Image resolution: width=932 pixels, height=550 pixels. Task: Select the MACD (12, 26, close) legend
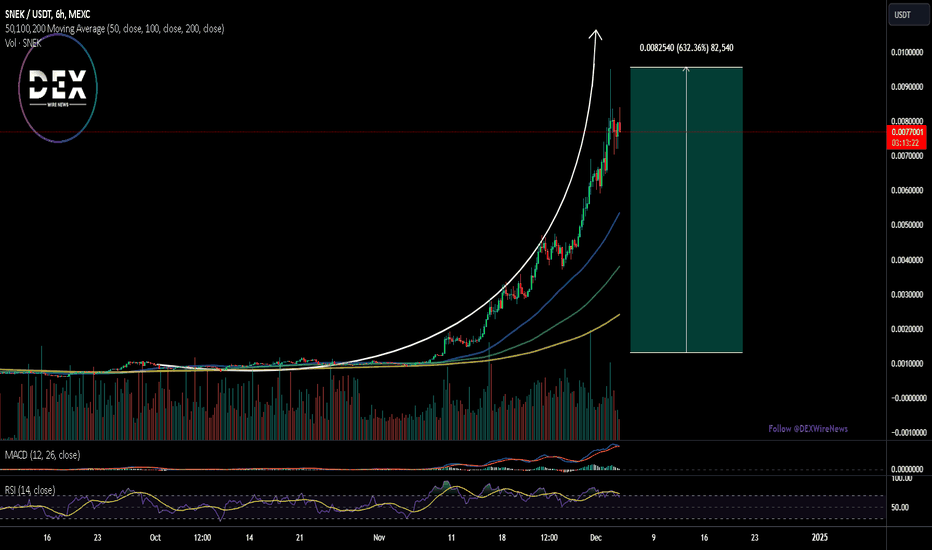(x=42, y=455)
